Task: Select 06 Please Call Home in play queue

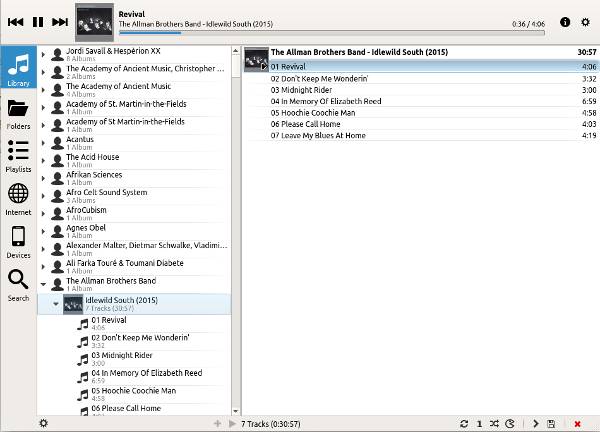Action: coord(421,124)
